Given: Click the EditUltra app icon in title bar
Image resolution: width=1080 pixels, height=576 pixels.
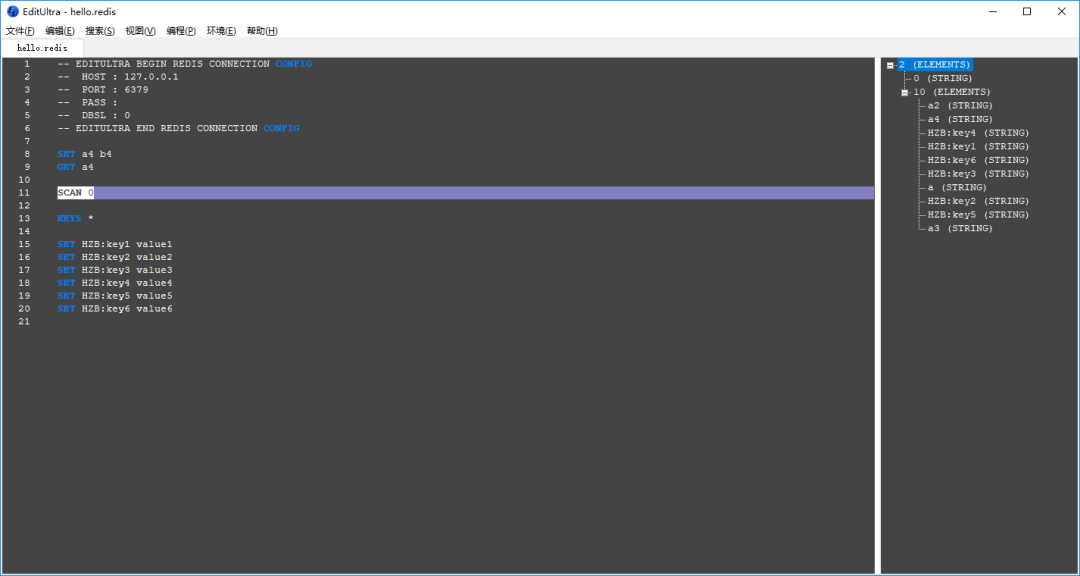Looking at the screenshot, I should click(12, 12).
